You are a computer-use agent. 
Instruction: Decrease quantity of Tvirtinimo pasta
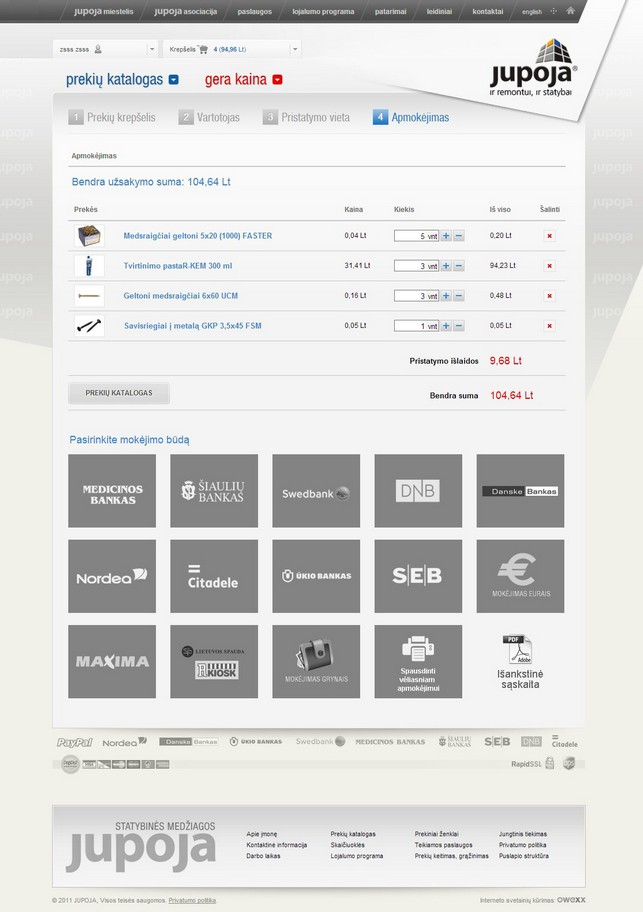point(459,266)
